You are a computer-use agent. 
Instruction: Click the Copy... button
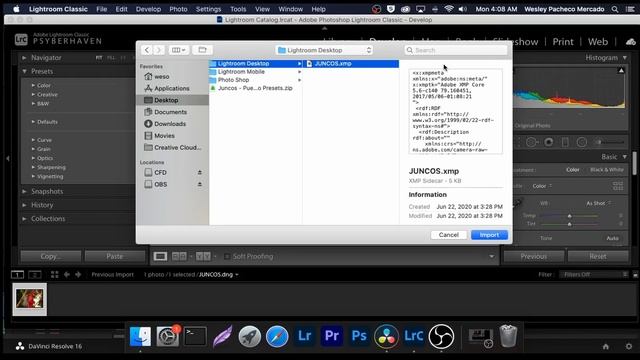[x=51, y=256]
